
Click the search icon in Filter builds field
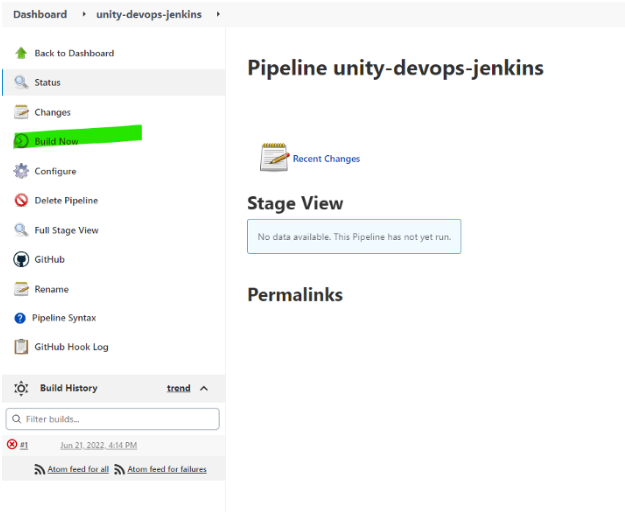pyautogui.click(x=17, y=419)
